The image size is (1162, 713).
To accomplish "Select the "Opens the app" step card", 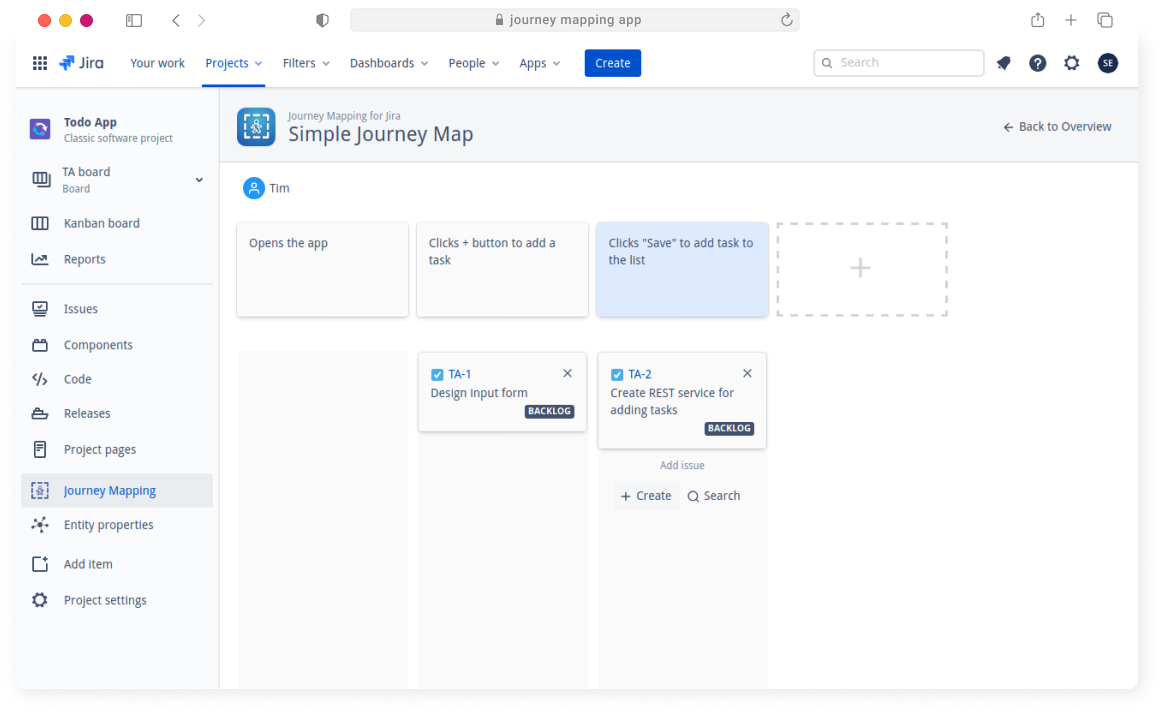I will [322, 269].
